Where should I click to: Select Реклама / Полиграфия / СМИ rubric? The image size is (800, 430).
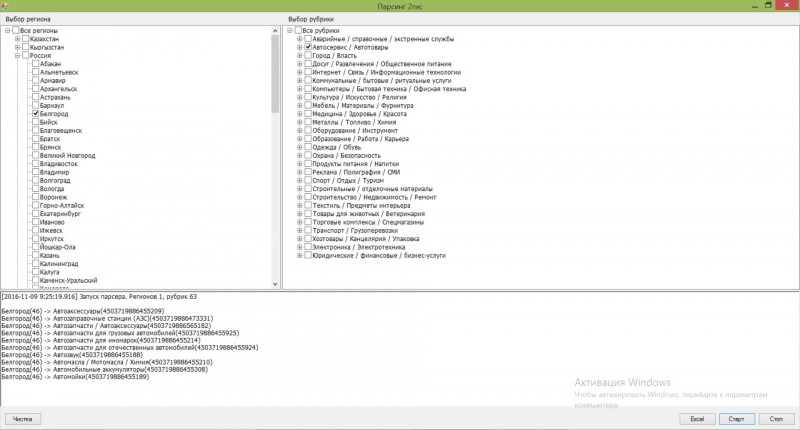[356, 172]
